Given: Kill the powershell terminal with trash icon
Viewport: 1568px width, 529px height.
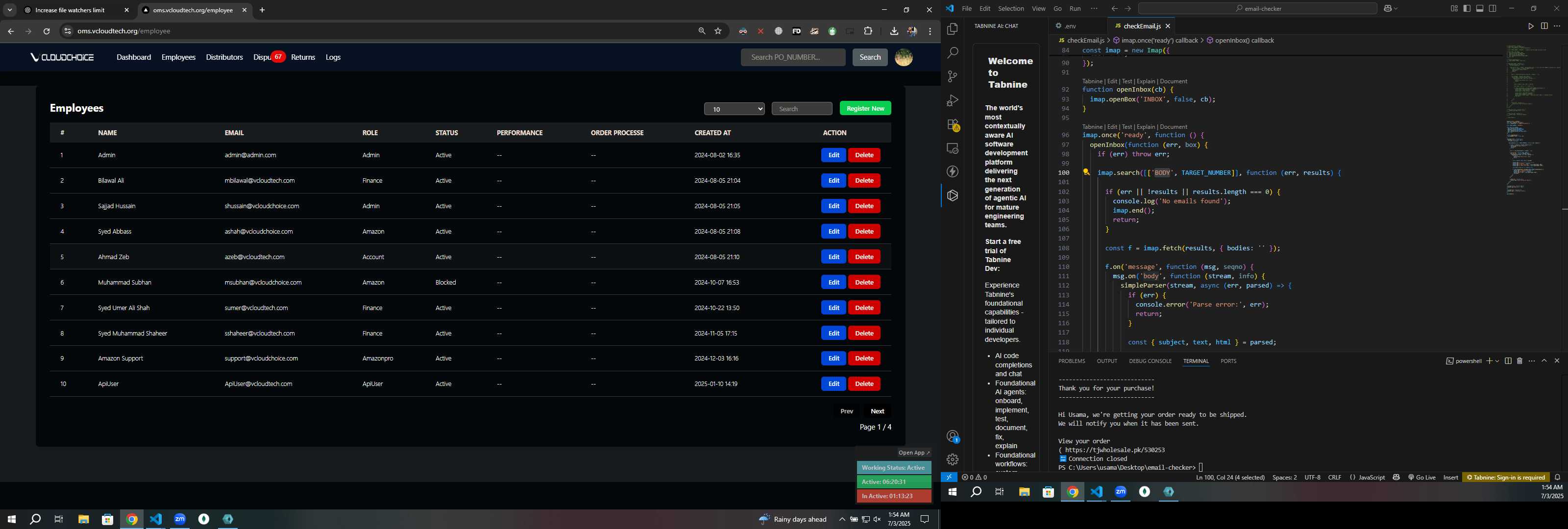Looking at the screenshot, I should tap(1519, 361).
